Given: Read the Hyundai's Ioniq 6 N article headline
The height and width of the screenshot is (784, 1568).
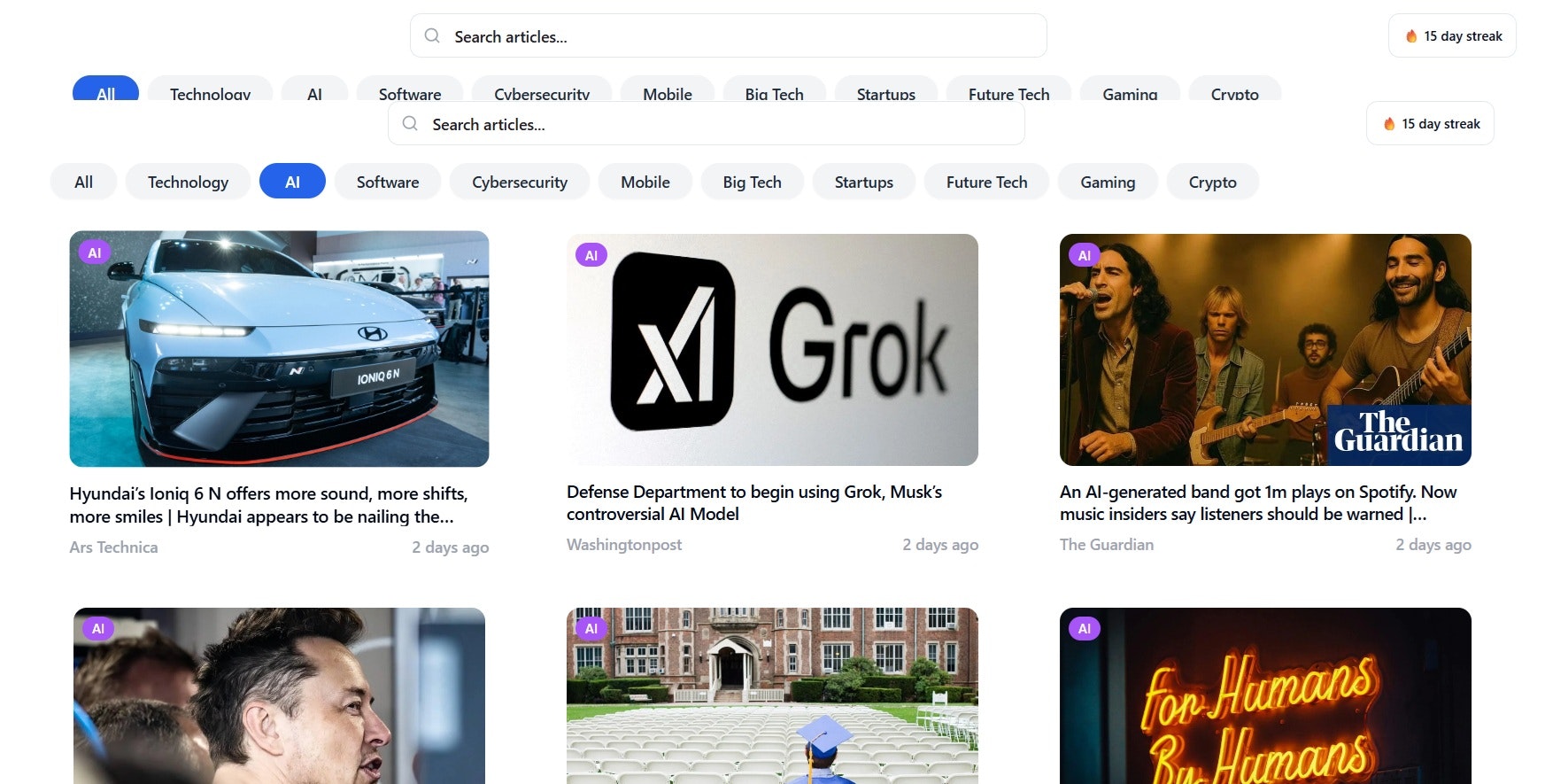Looking at the screenshot, I should pyautogui.click(x=269, y=505).
